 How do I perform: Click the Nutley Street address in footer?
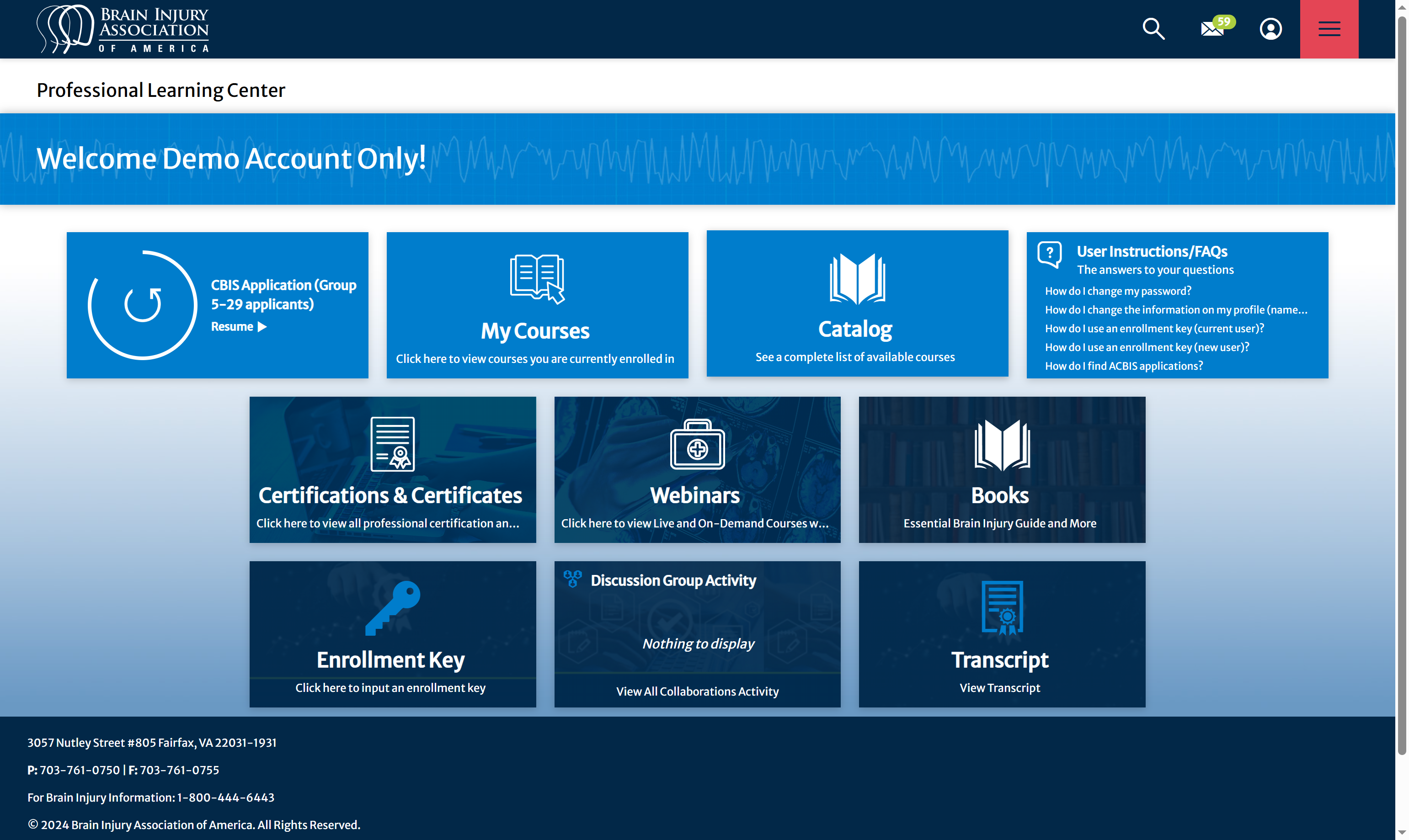coord(152,743)
